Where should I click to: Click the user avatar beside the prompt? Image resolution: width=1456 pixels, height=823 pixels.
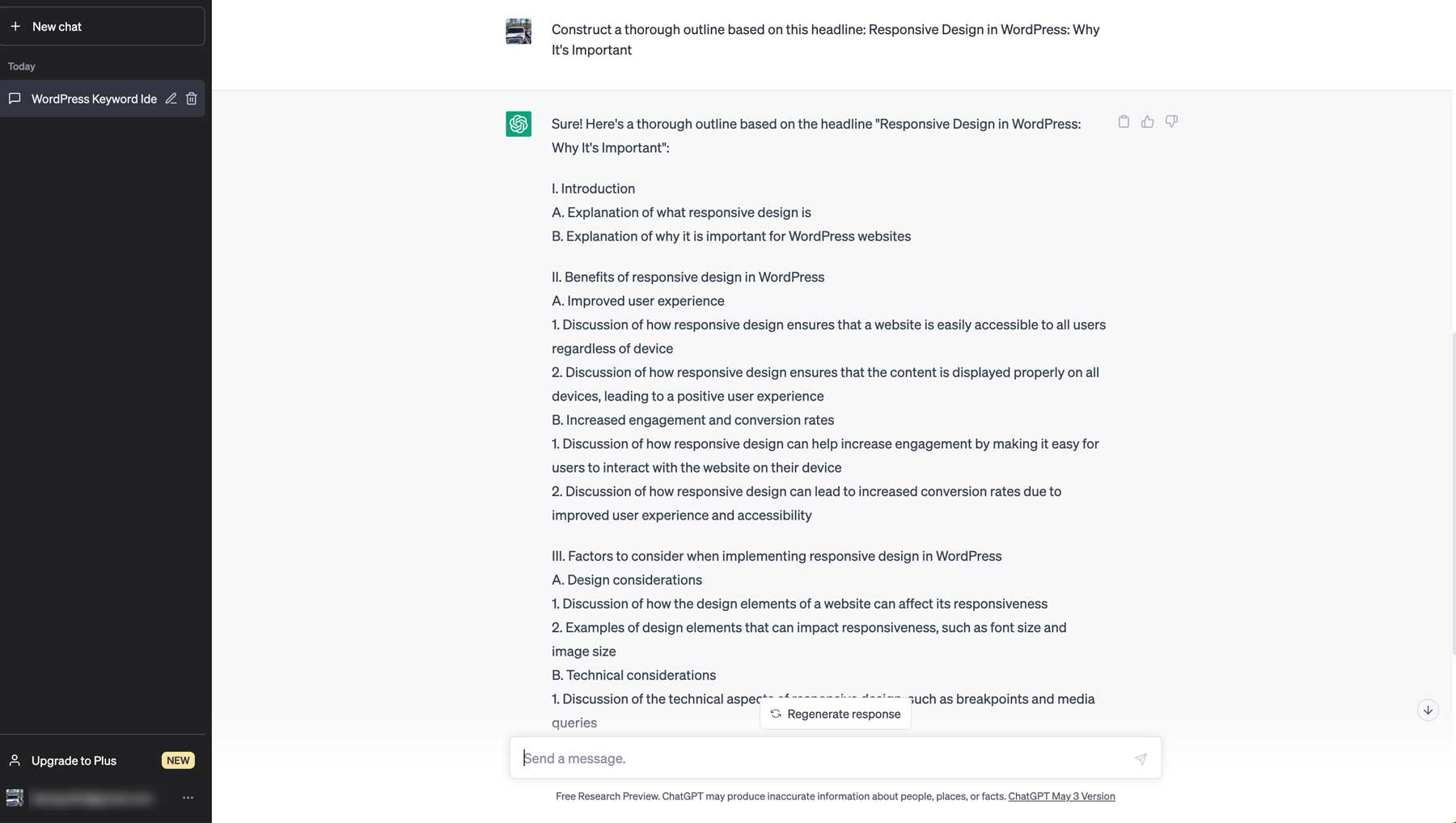518,32
